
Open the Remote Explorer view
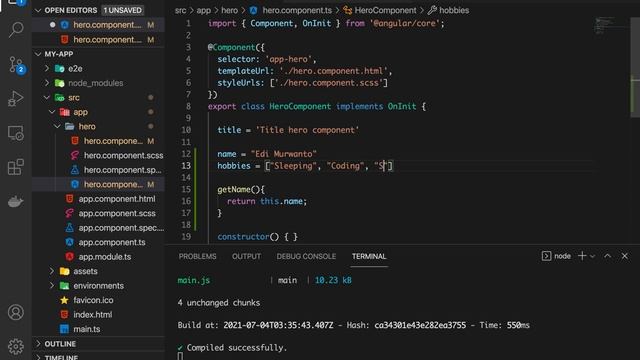(16, 133)
